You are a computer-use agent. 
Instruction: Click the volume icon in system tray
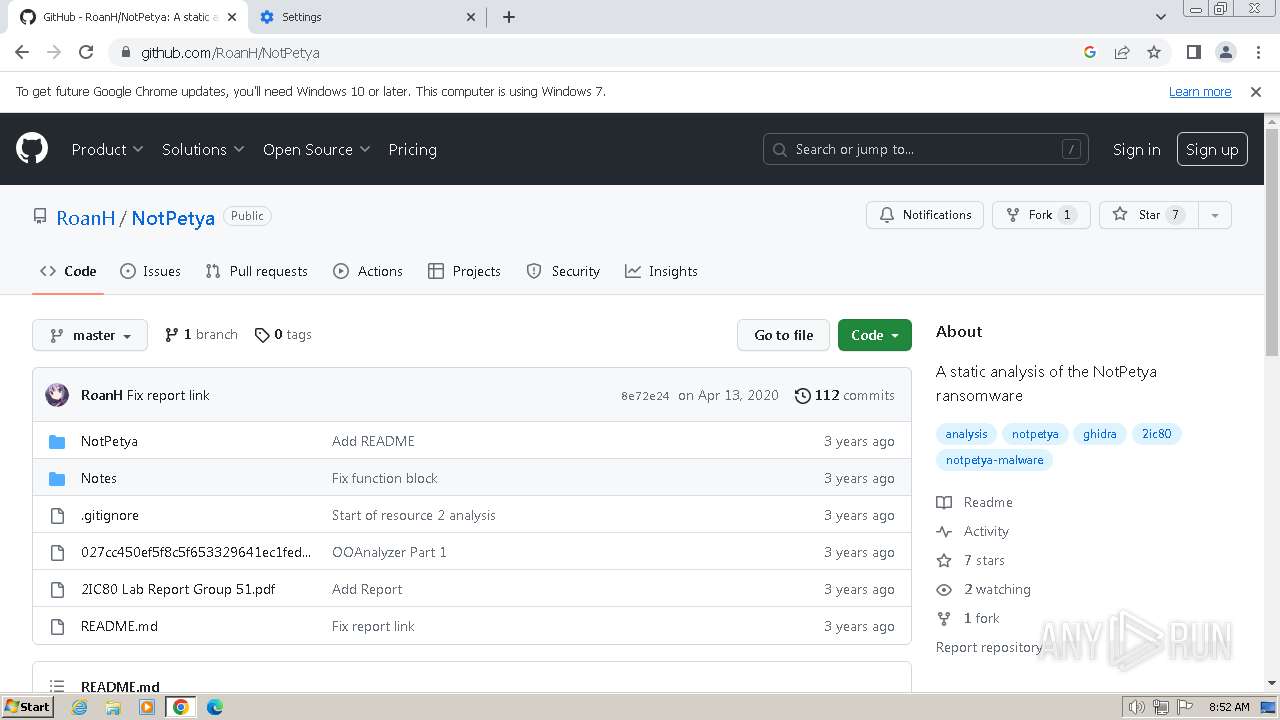click(1136, 707)
